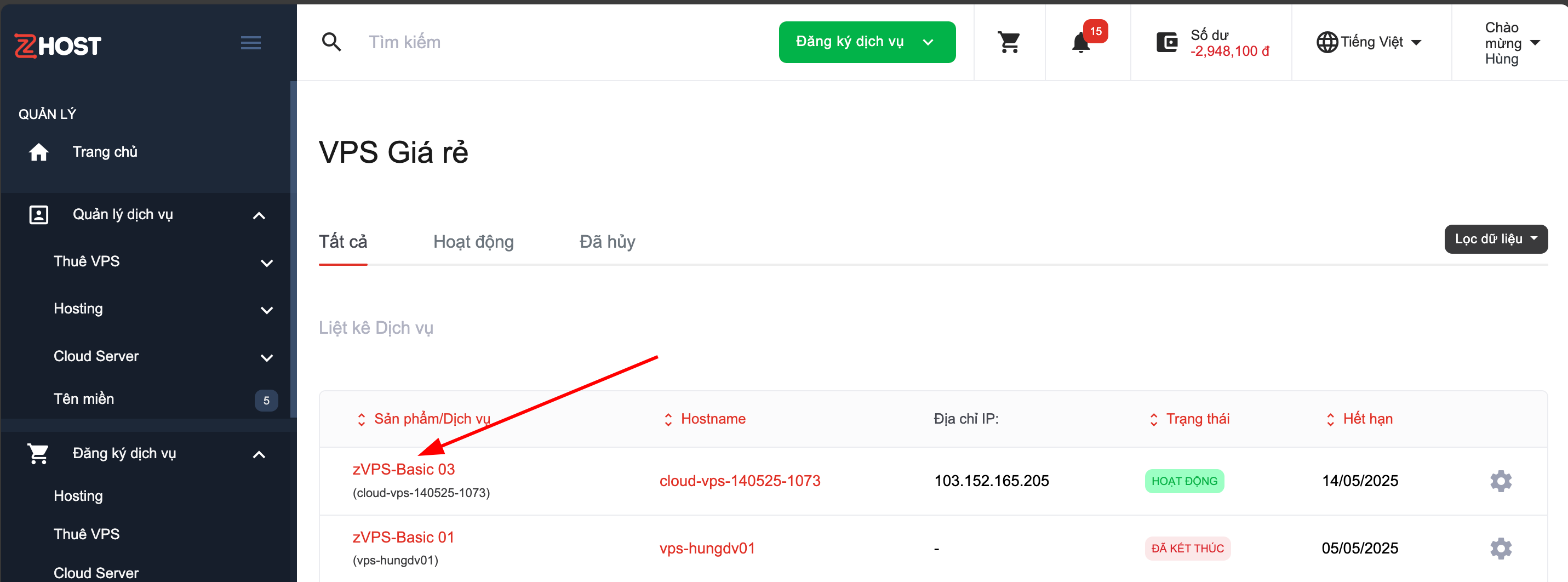The width and height of the screenshot is (1568, 582).
Task: Switch to the Đã hủy tab
Action: [x=607, y=242]
